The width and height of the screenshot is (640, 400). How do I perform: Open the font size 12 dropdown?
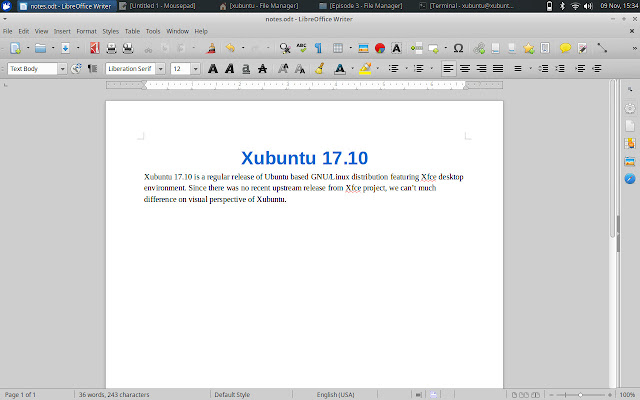pos(196,69)
